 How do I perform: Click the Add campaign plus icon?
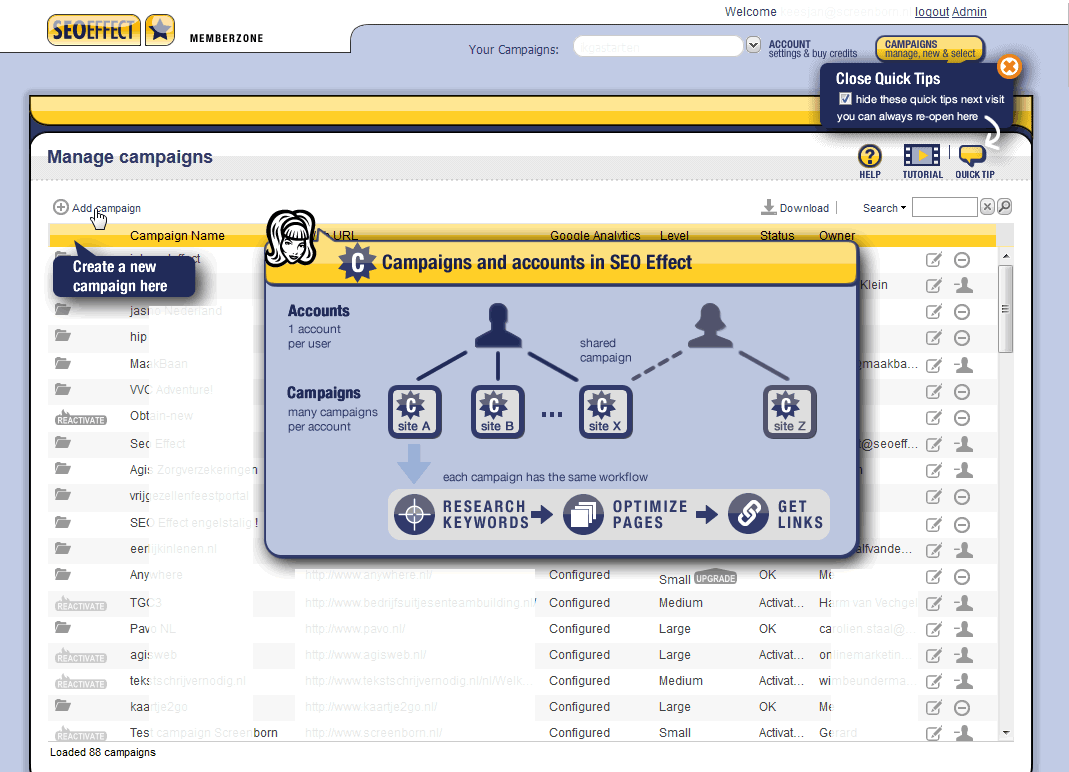(60, 208)
